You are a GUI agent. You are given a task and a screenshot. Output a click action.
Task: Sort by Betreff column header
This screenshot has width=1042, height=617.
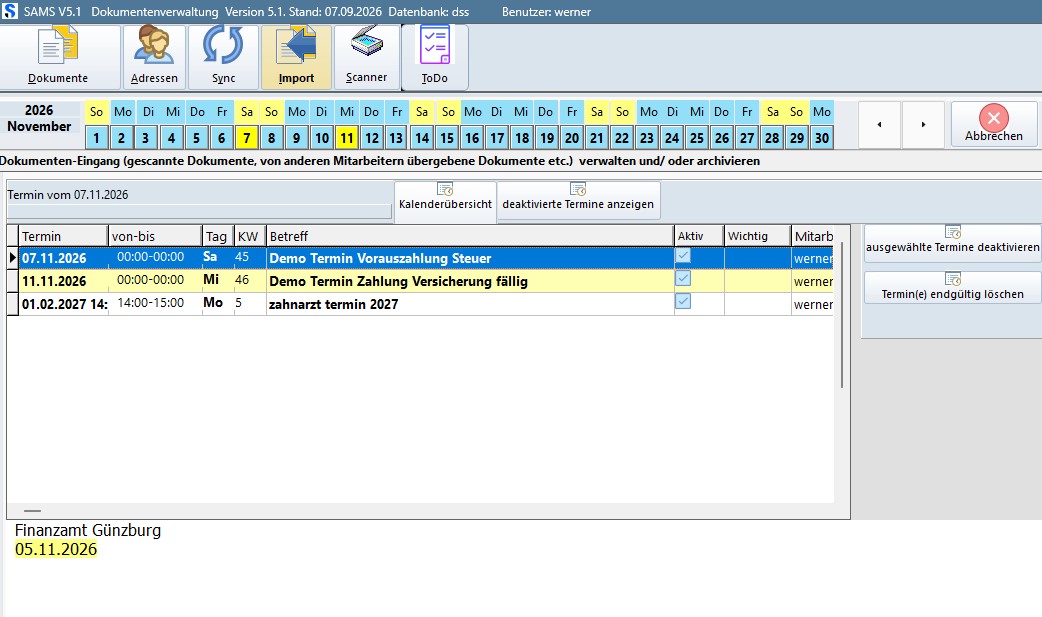[470, 236]
